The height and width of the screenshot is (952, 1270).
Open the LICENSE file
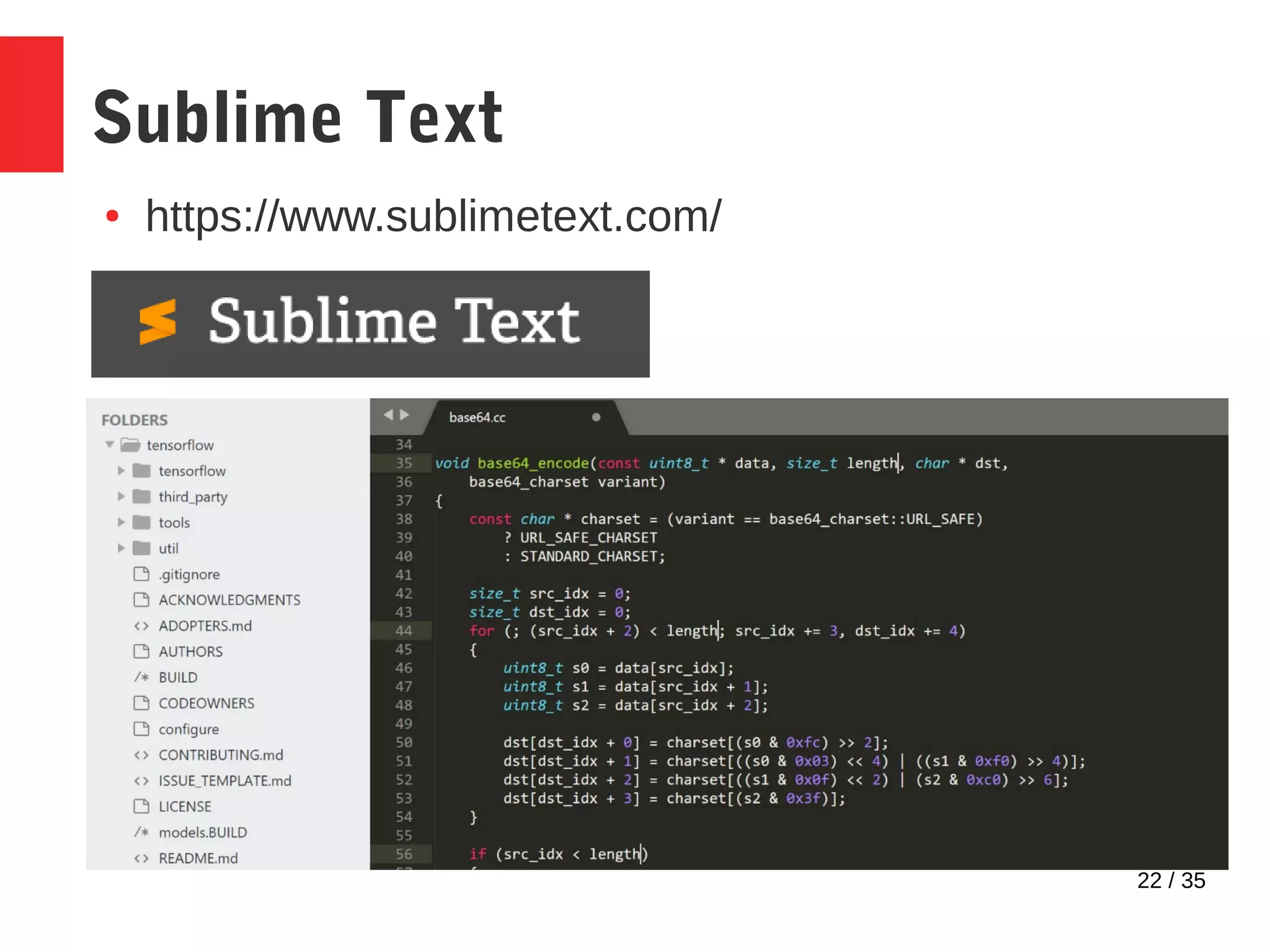(185, 806)
